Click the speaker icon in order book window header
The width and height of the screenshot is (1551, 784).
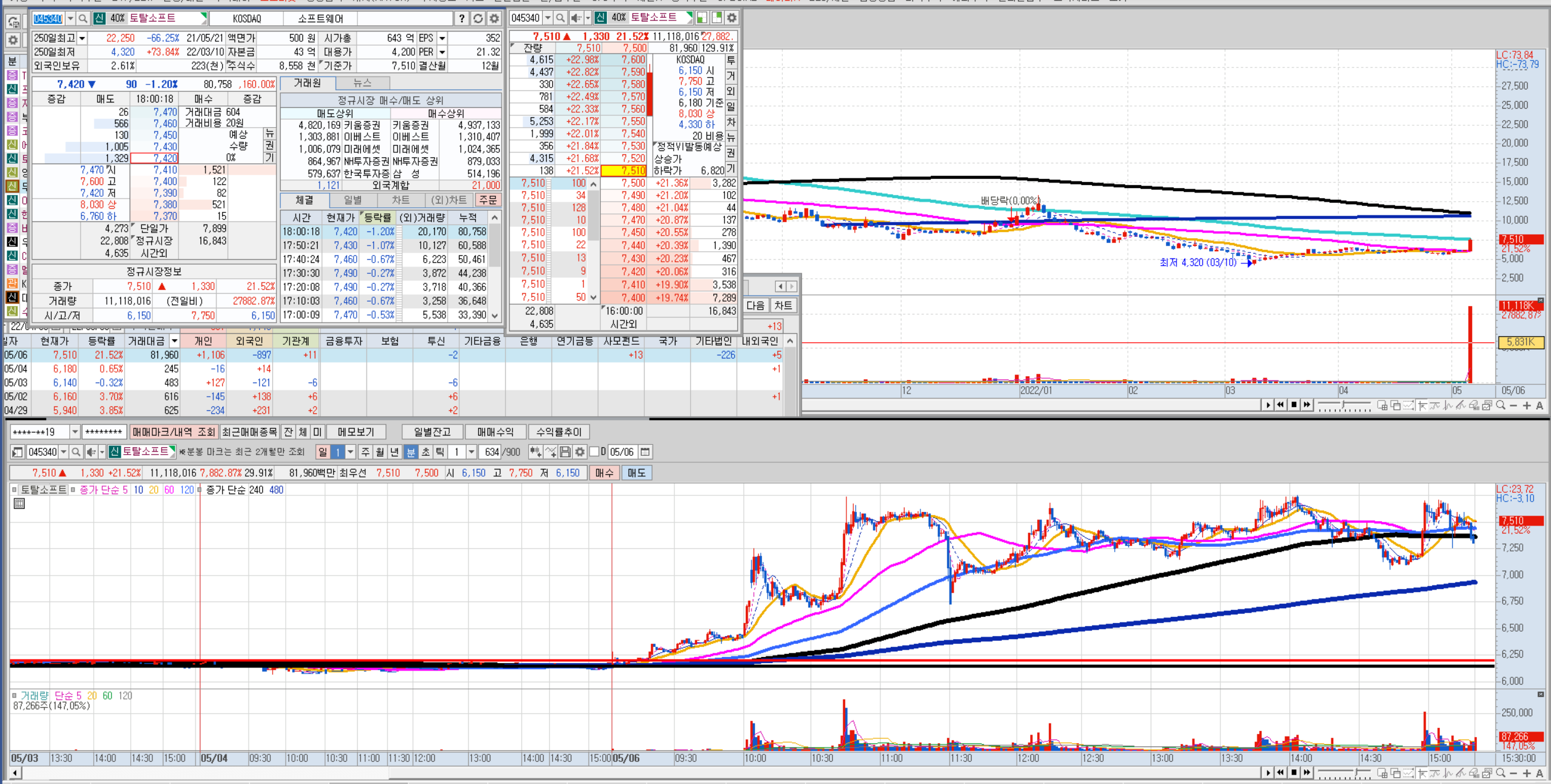[x=576, y=18]
